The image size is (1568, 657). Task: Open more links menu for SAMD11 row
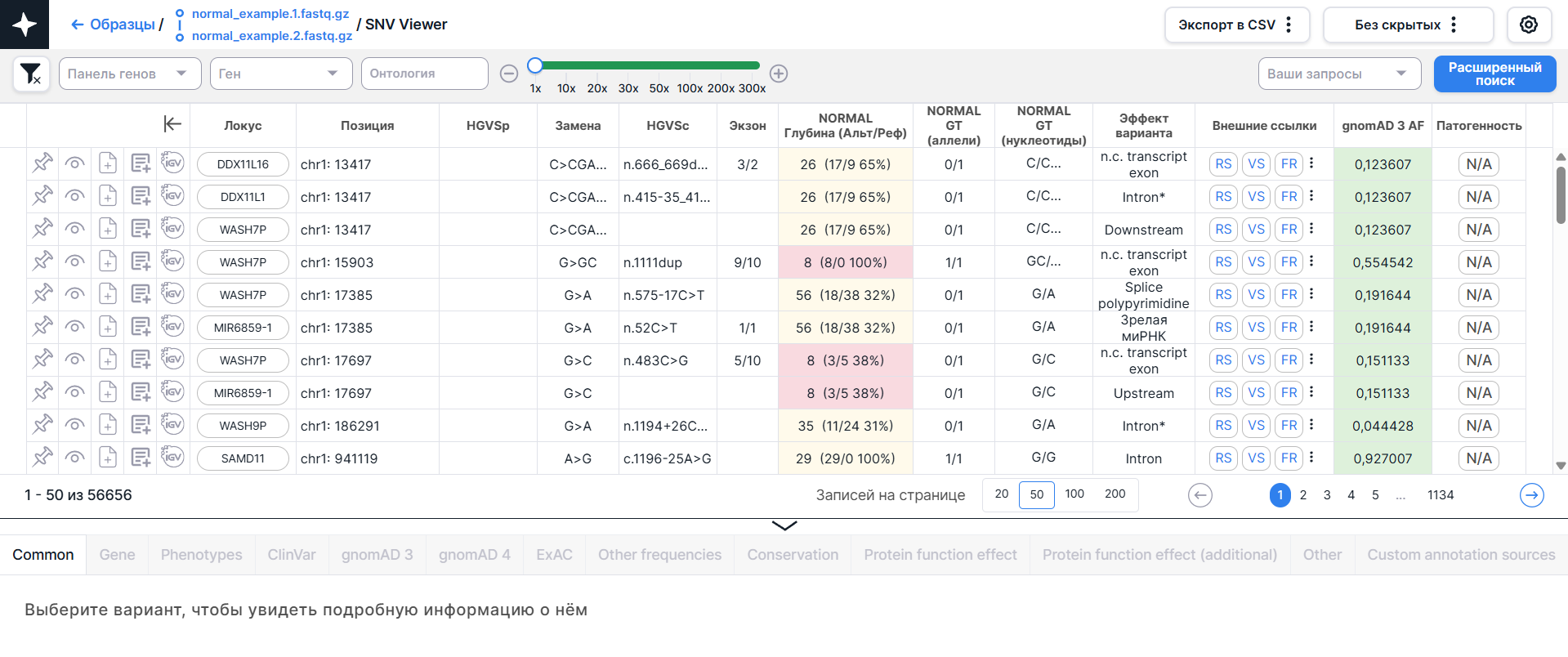pyautogui.click(x=1311, y=458)
